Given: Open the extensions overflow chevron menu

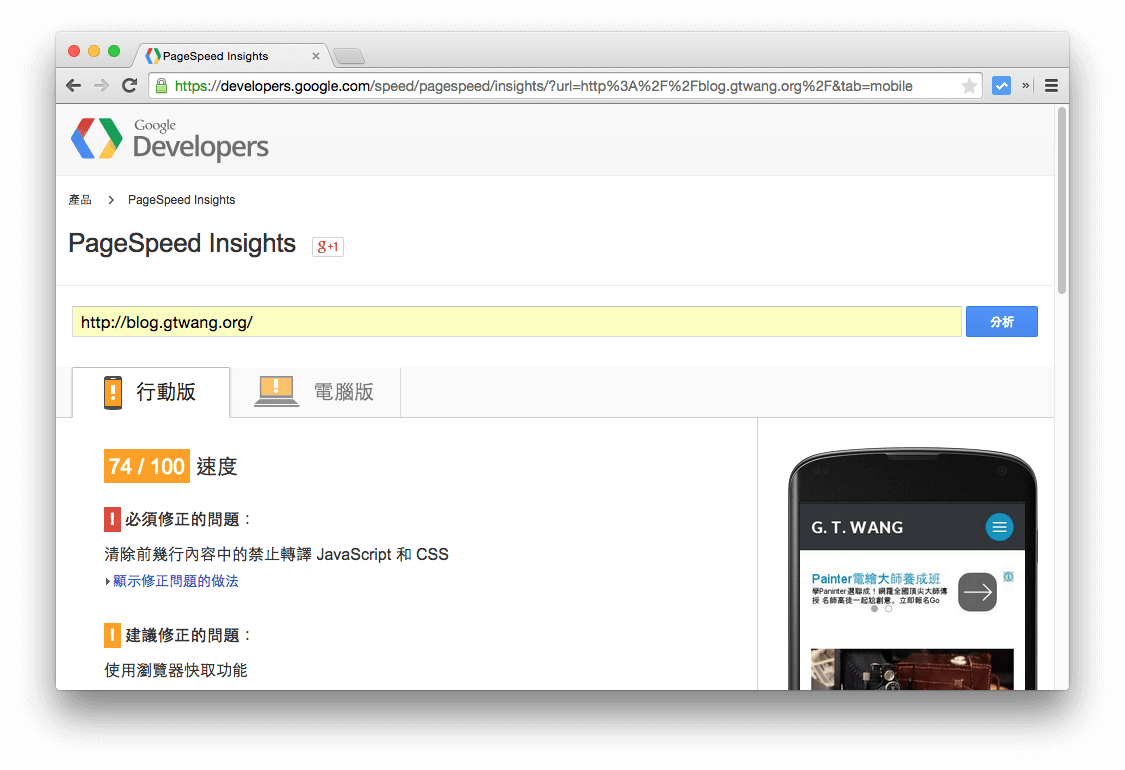Looking at the screenshot, I should pos(1024,85).
